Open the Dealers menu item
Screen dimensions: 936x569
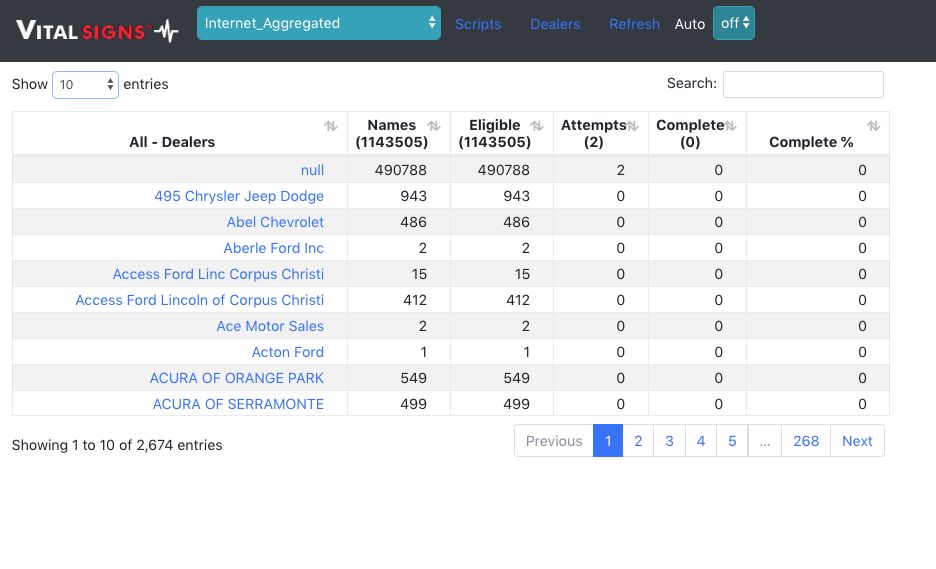(555, 24)
